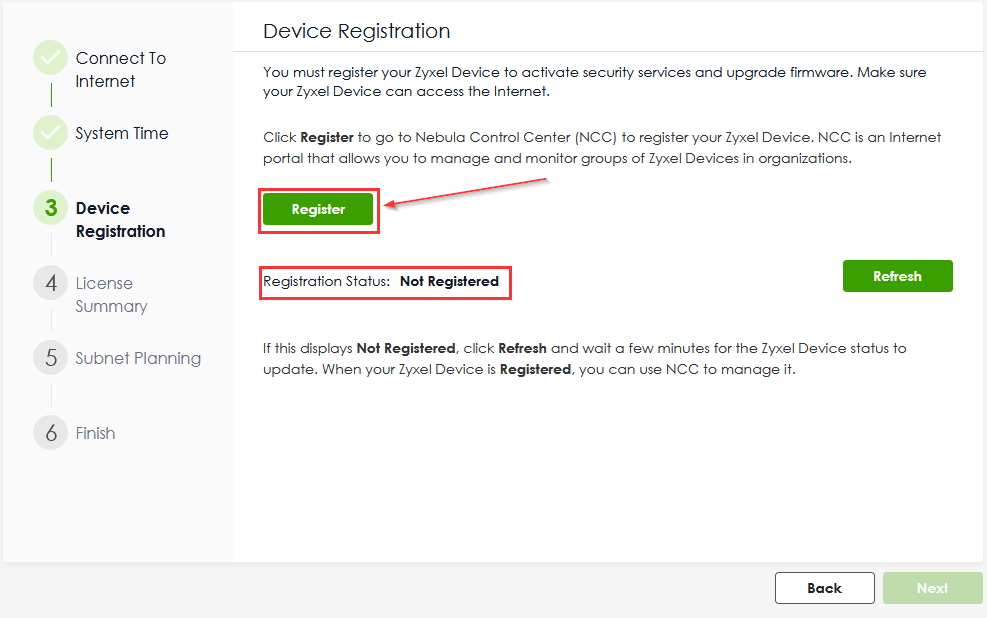987x618 pixels.
Task: Click the System Time completed checkmark icon
Action: (x=50, y=133)
